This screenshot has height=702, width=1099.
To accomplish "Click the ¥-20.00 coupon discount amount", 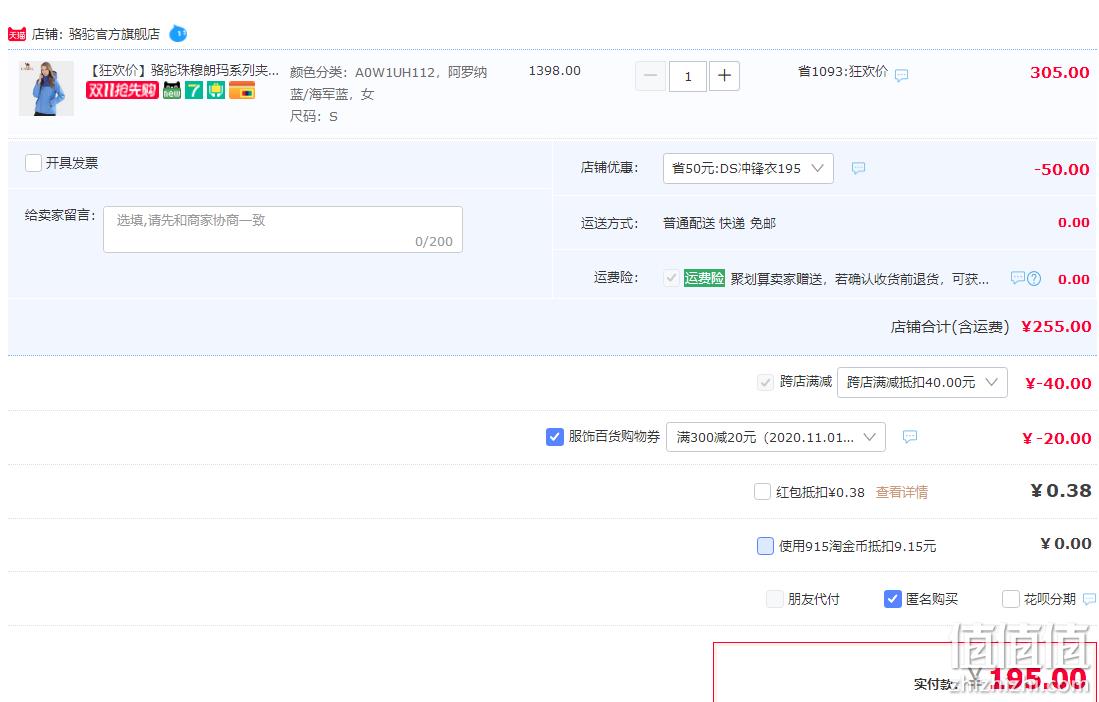I will click(x=1056, y=439).
